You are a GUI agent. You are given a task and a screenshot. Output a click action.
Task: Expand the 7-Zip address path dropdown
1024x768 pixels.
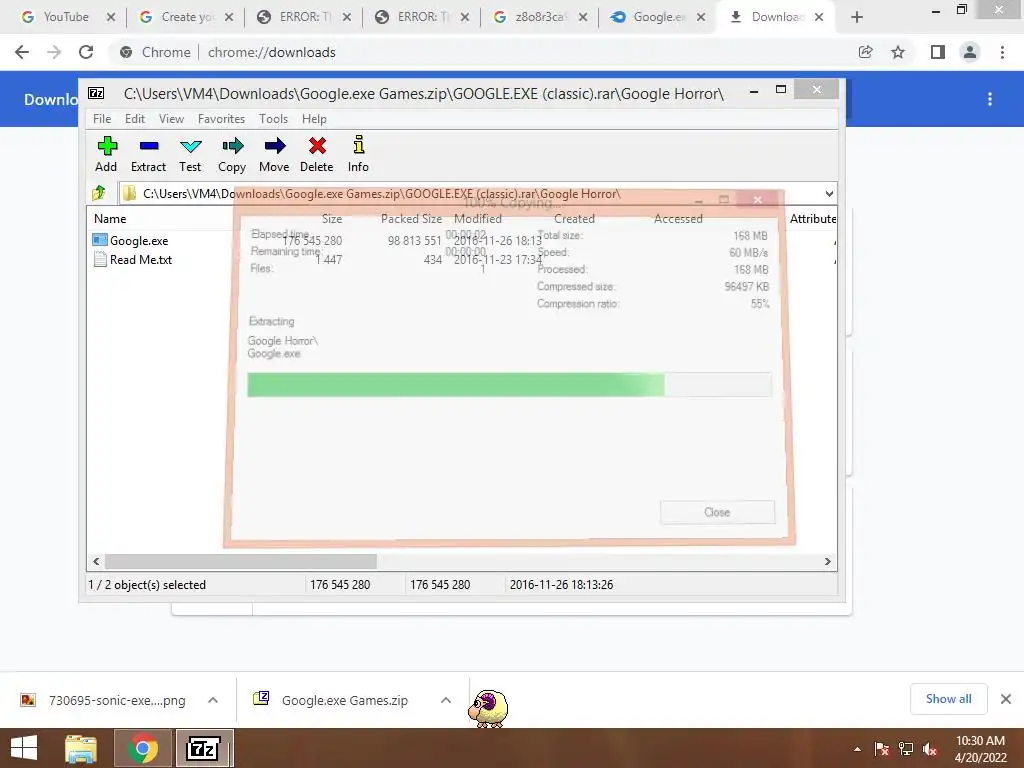click(x=829, y=194)
